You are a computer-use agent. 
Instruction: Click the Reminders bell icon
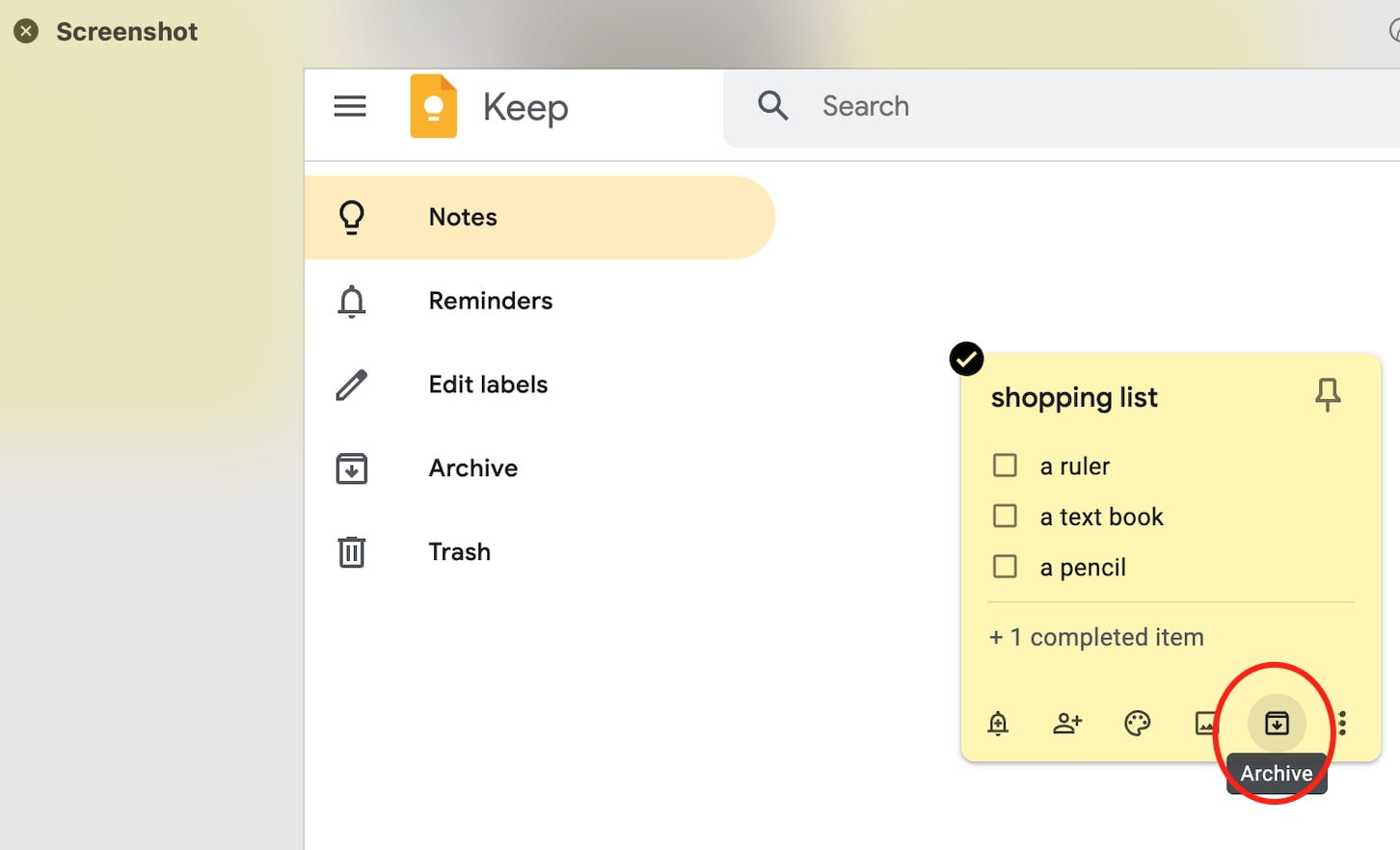352,302
